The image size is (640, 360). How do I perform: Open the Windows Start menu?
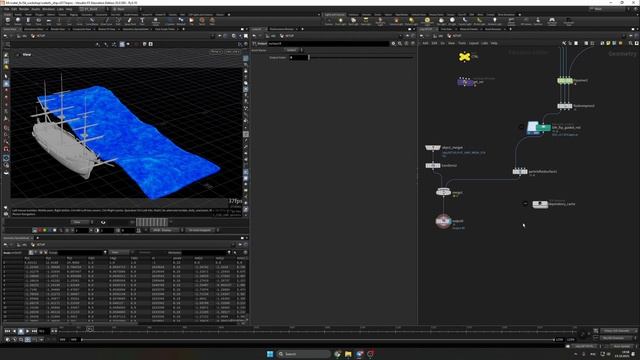click(x=270, y=354)
